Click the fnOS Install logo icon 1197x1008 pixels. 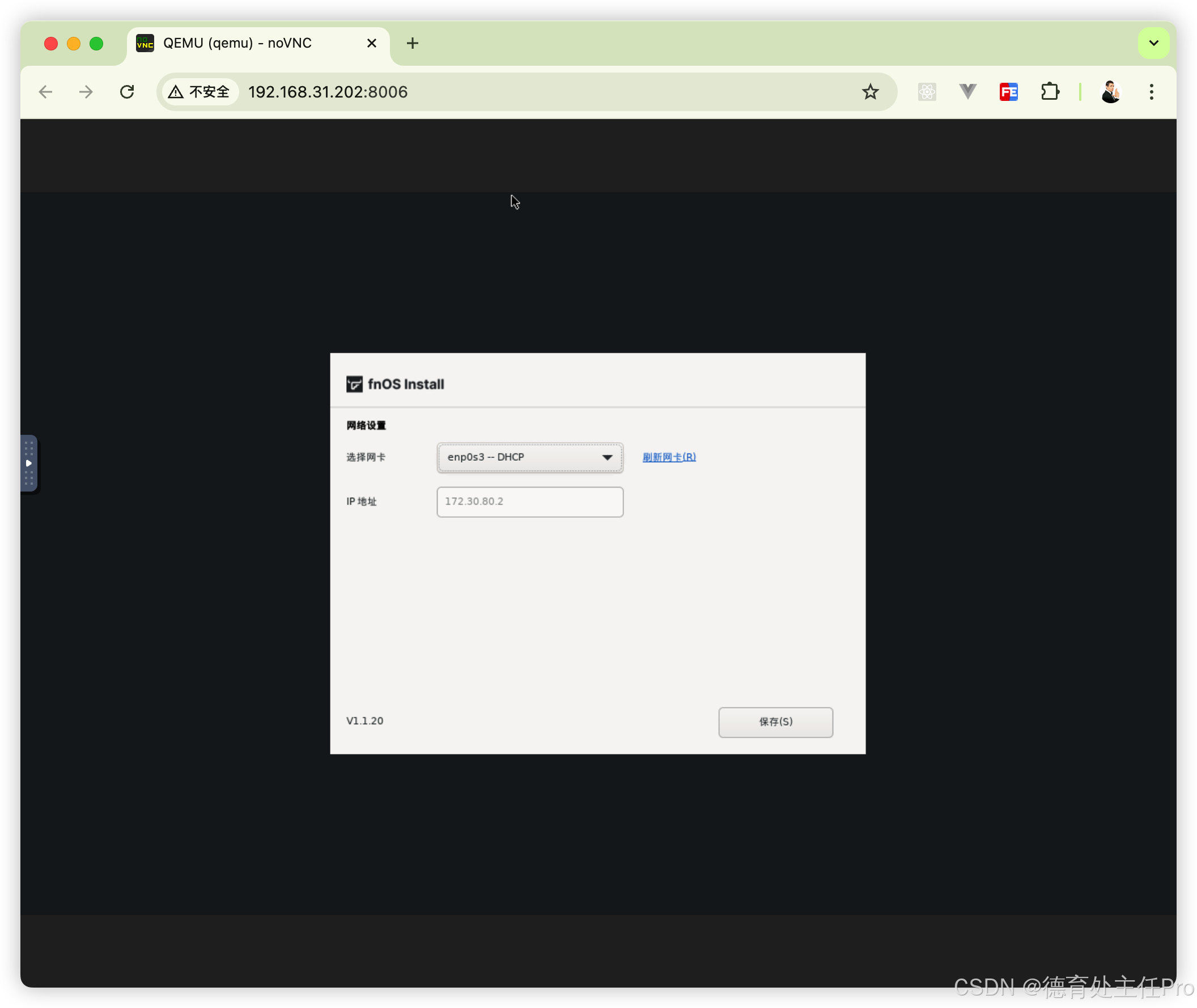354,384
